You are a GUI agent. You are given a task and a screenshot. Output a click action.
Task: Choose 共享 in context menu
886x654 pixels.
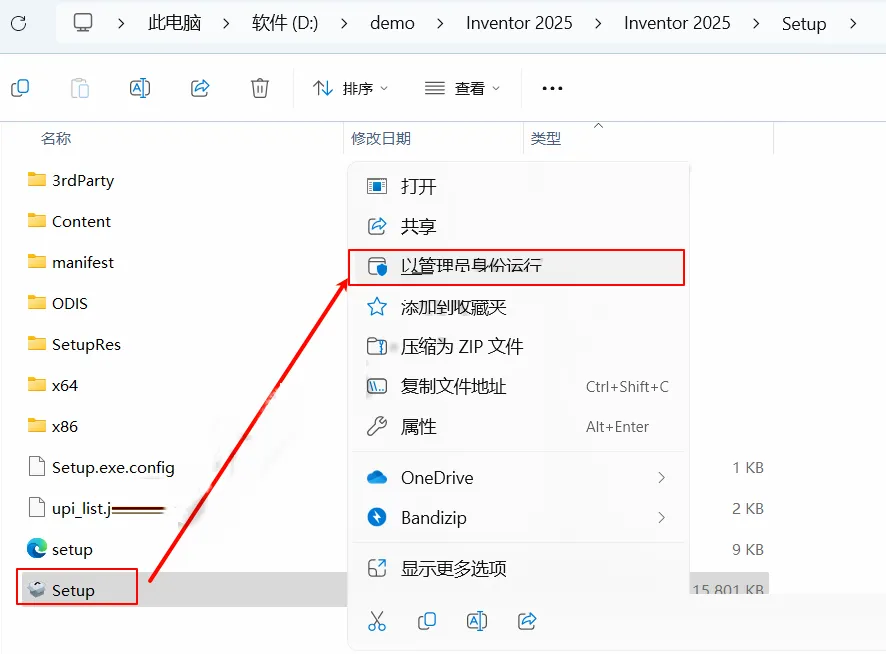point(518,226)
